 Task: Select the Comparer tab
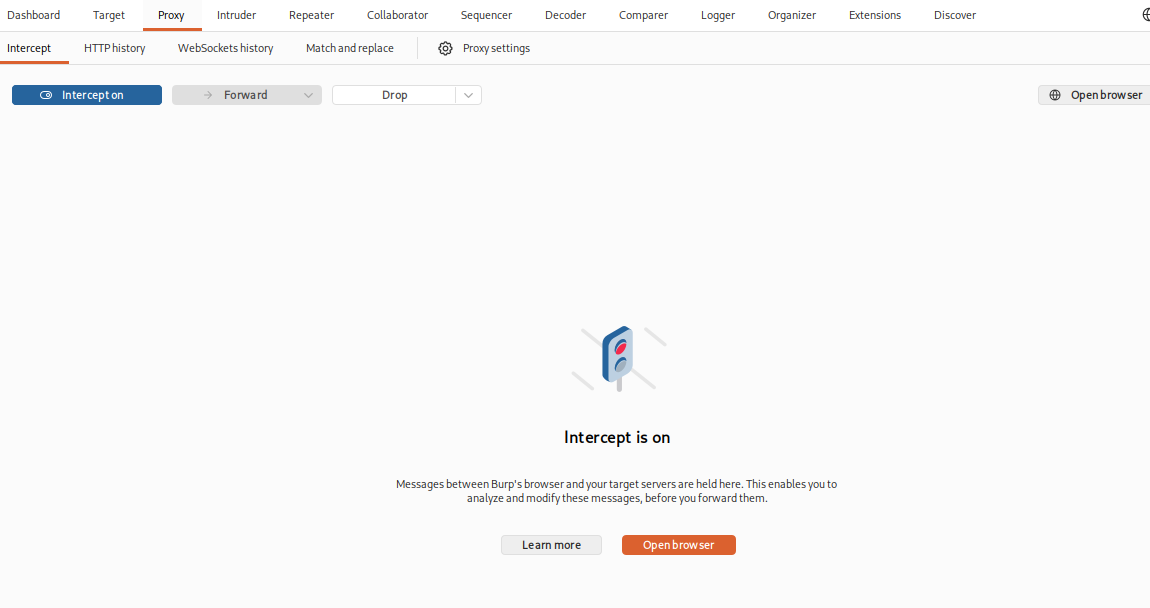[x=643, y=15]
